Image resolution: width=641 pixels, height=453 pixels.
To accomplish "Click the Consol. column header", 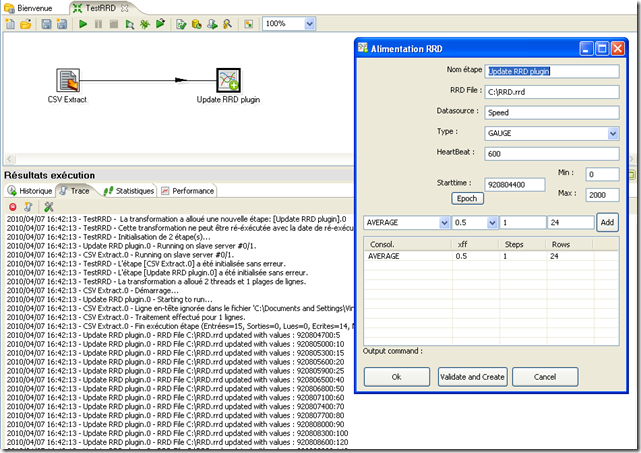I will [408, 244].
